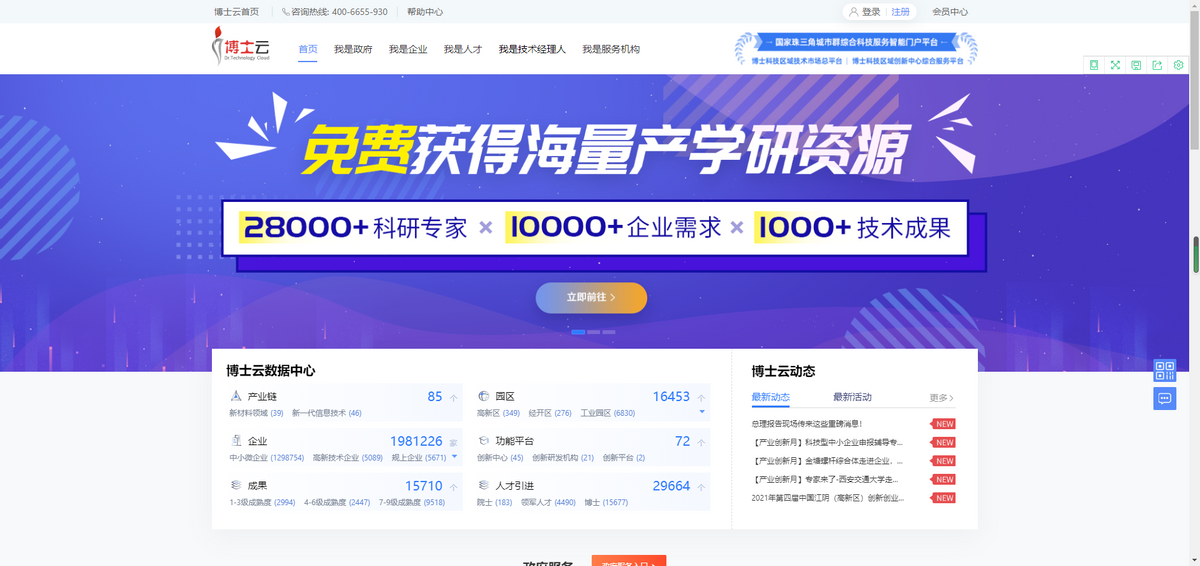Screen dimensions: 1200x566
Task: Click the 人才引进 stack icon
Action: tap(483, 485)
